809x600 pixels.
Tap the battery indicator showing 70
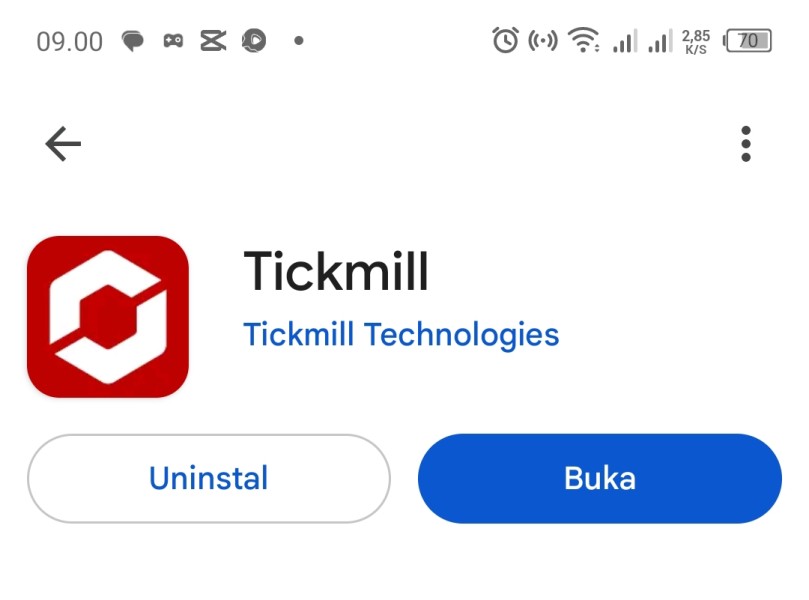[748, 41]
